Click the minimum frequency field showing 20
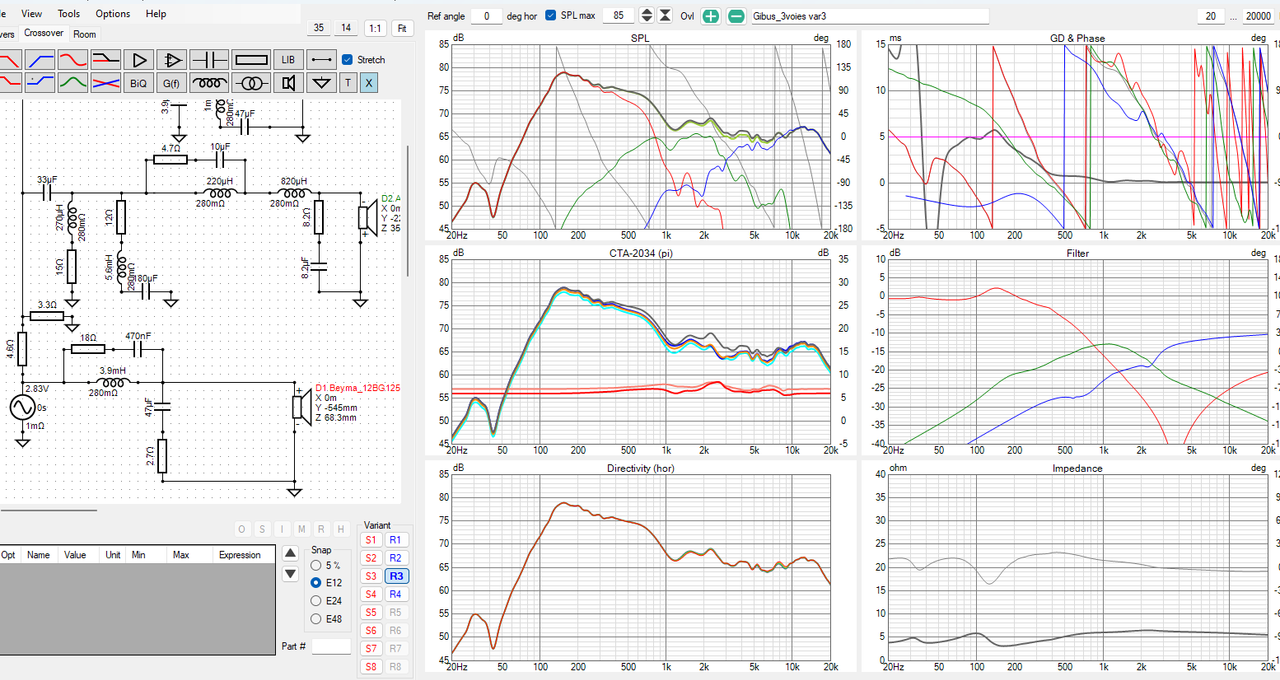Screen dimensions: 1280x680 1211,16
